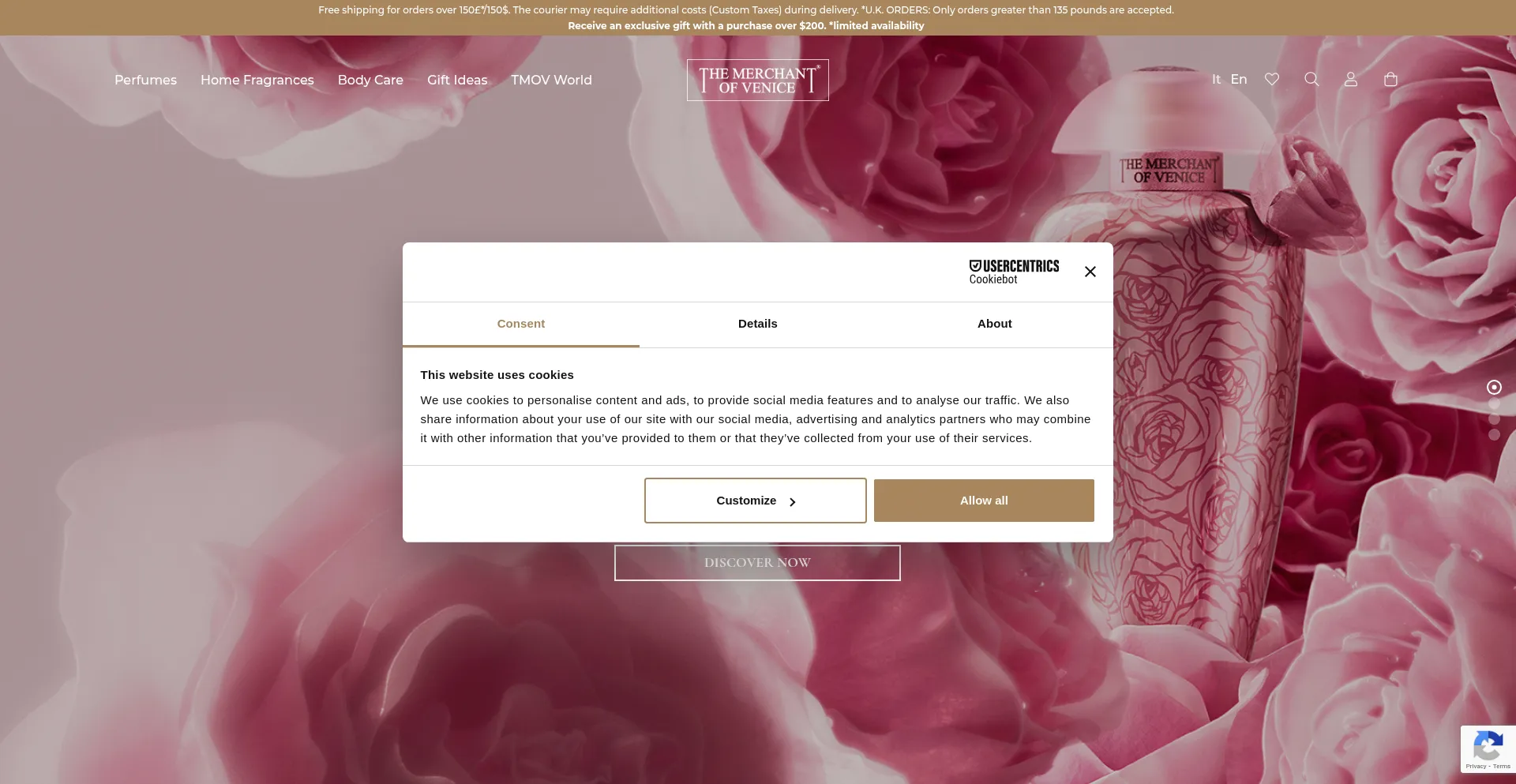Click the Discover Now button
The height and width of the screenshot is (784, 1516).
(757, 563)
